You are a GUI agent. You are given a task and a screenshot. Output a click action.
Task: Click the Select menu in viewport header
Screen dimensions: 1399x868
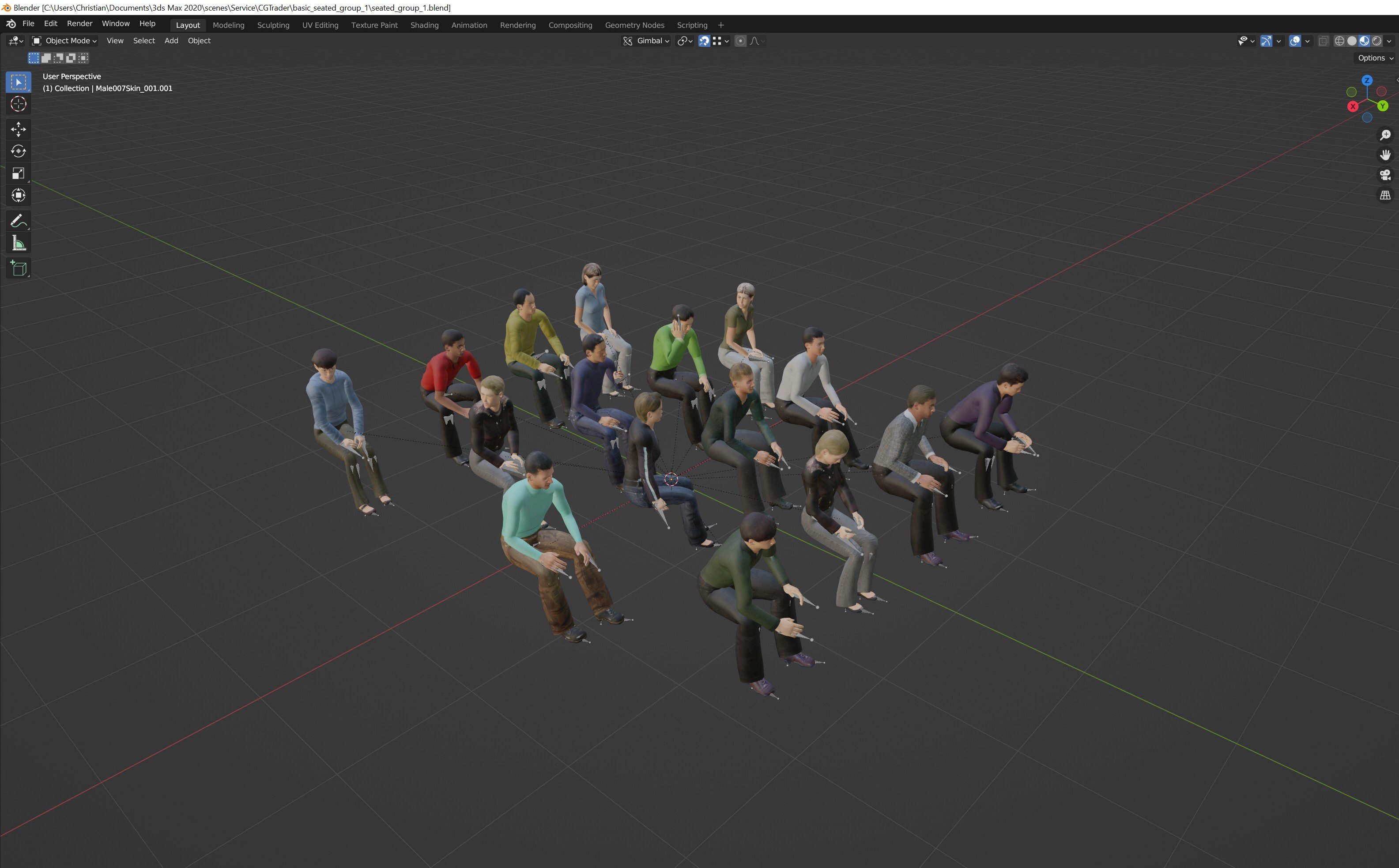(143, 41)
